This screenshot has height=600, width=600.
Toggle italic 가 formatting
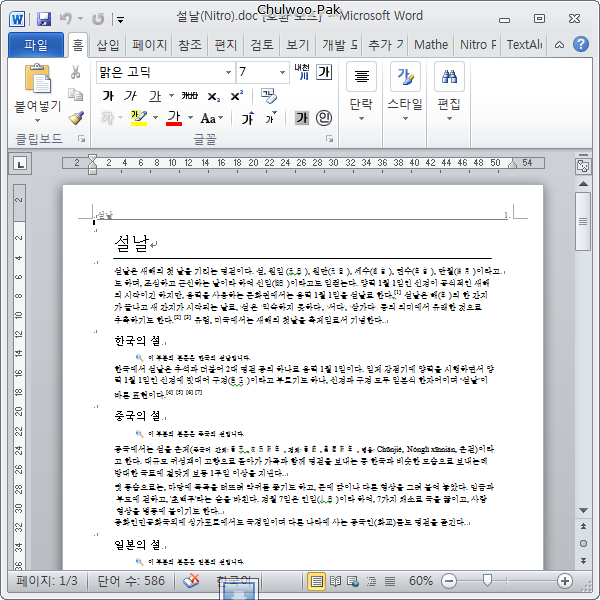(130, 96)
